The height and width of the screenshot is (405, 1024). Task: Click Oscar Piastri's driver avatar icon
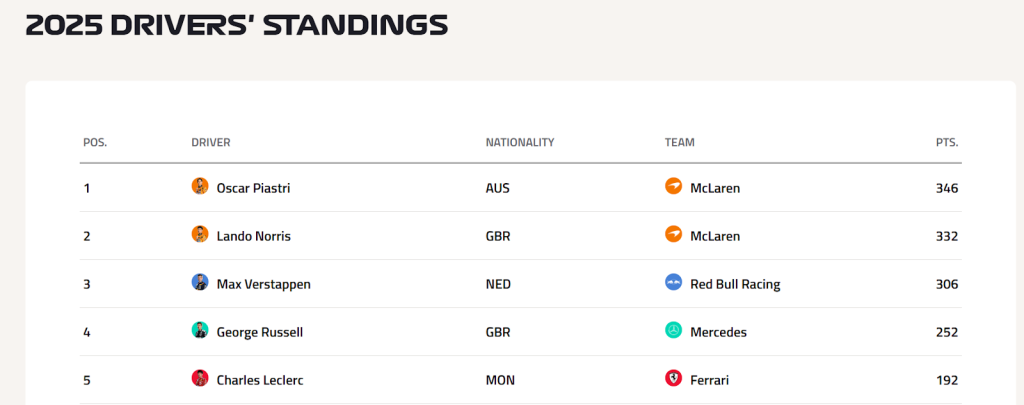[x=200, y=187]
